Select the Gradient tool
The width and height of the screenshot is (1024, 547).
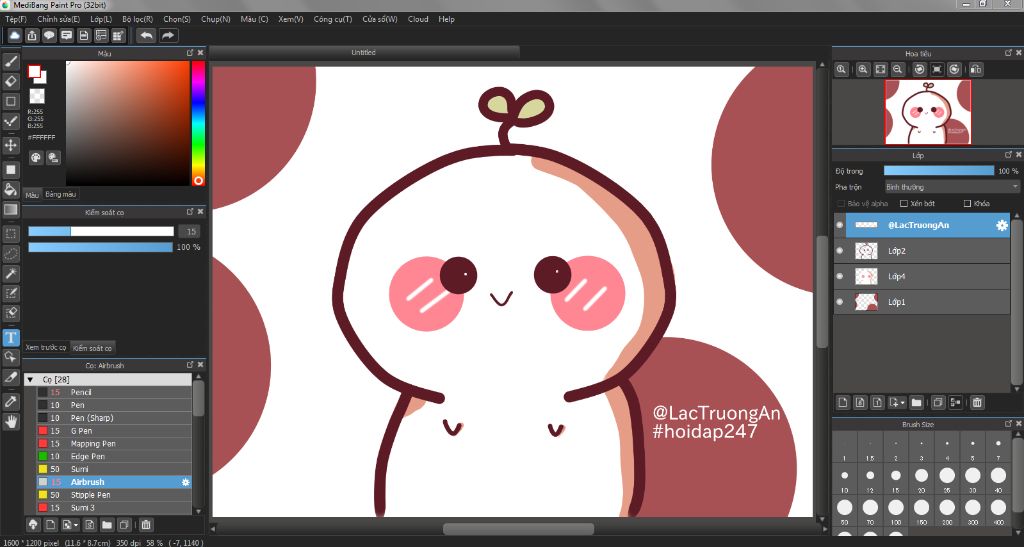coord(10,210)
